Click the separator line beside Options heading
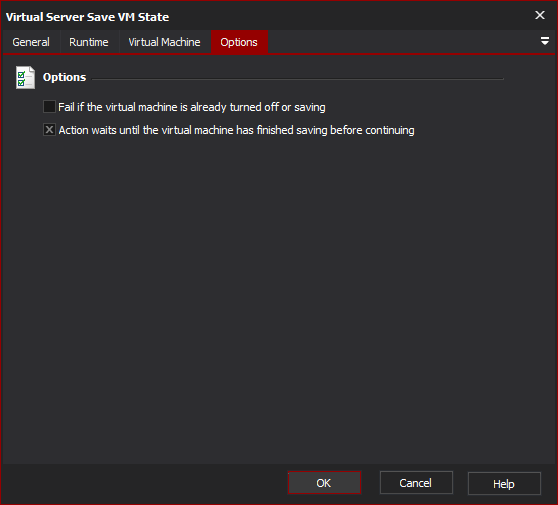Image resolution: width=558 pixels, height=505 pixels. tap(298, 79)
